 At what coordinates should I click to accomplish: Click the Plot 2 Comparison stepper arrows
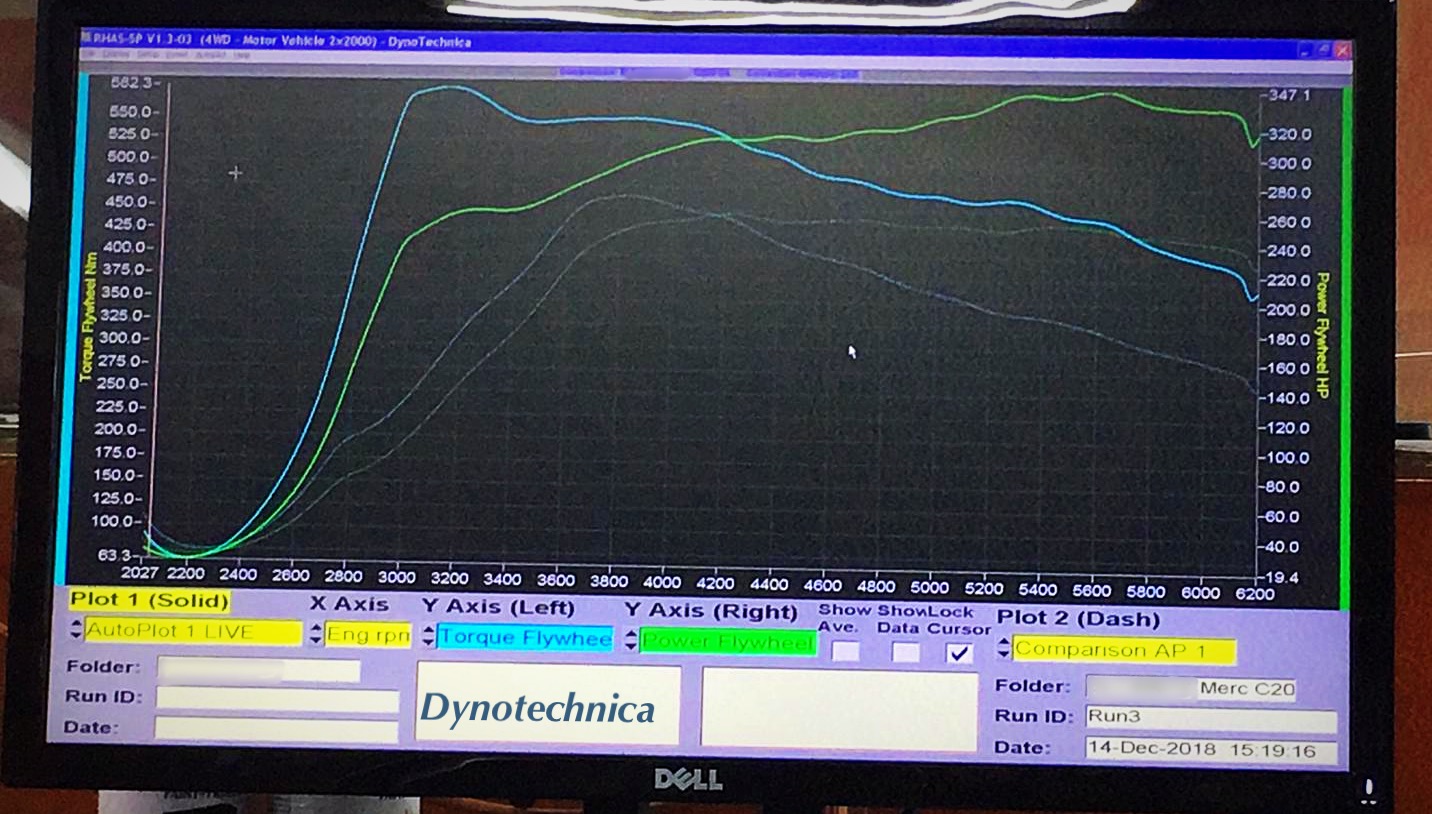coord(1005,649)
